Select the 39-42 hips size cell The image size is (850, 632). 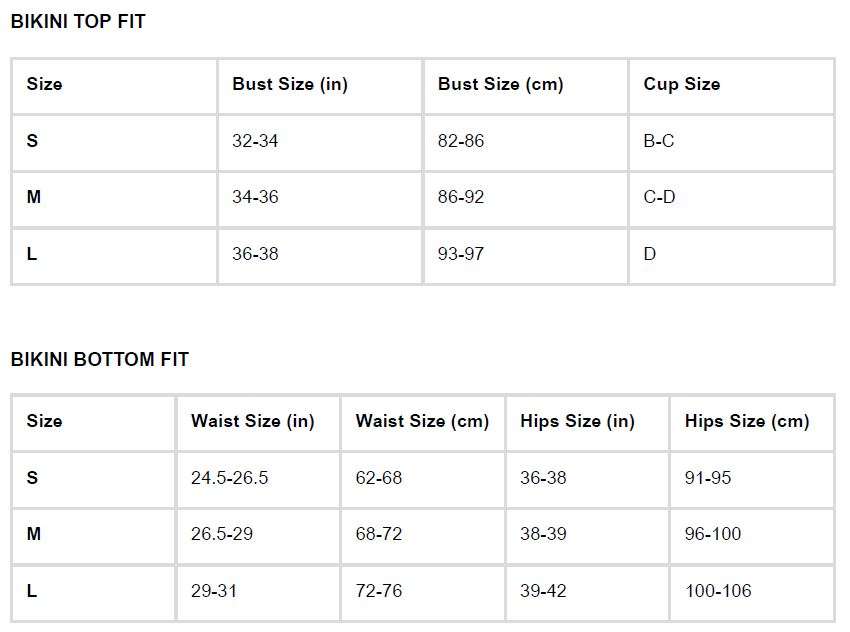pos(543,591)
